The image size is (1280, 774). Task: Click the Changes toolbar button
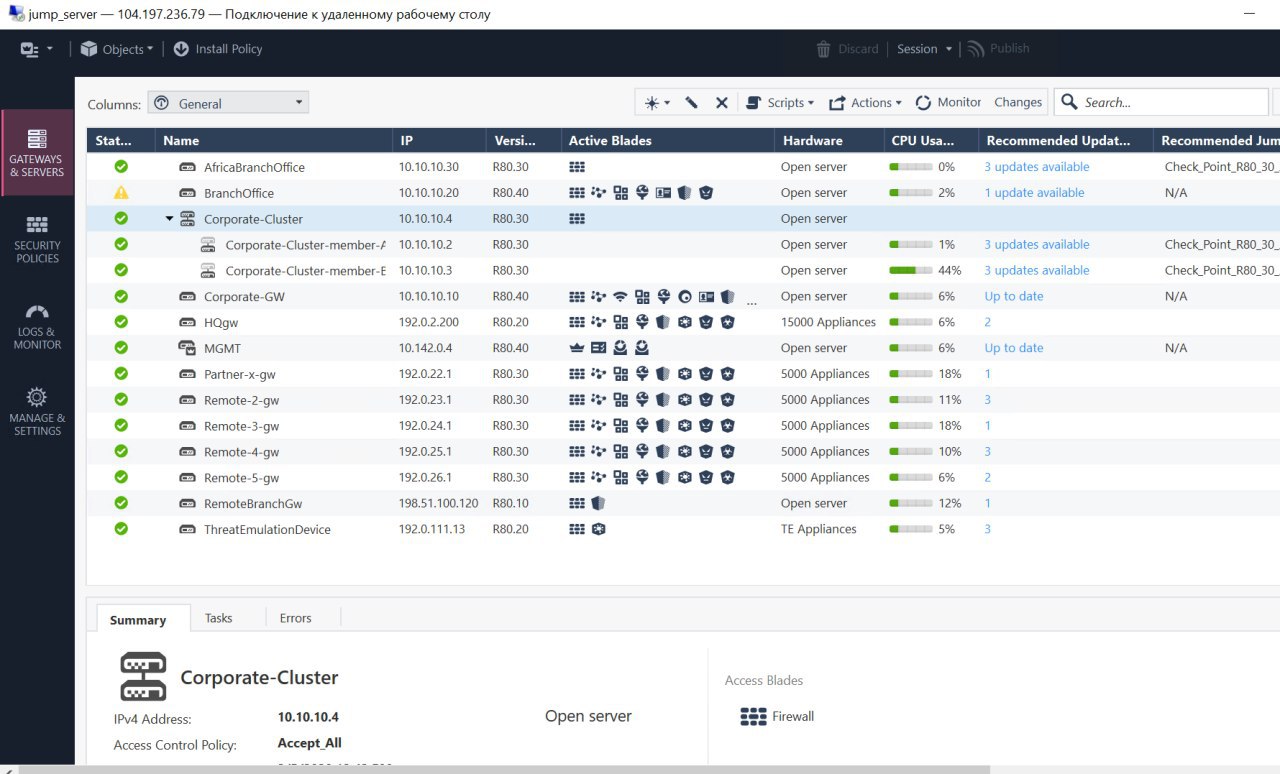(x=1018, y=102)
